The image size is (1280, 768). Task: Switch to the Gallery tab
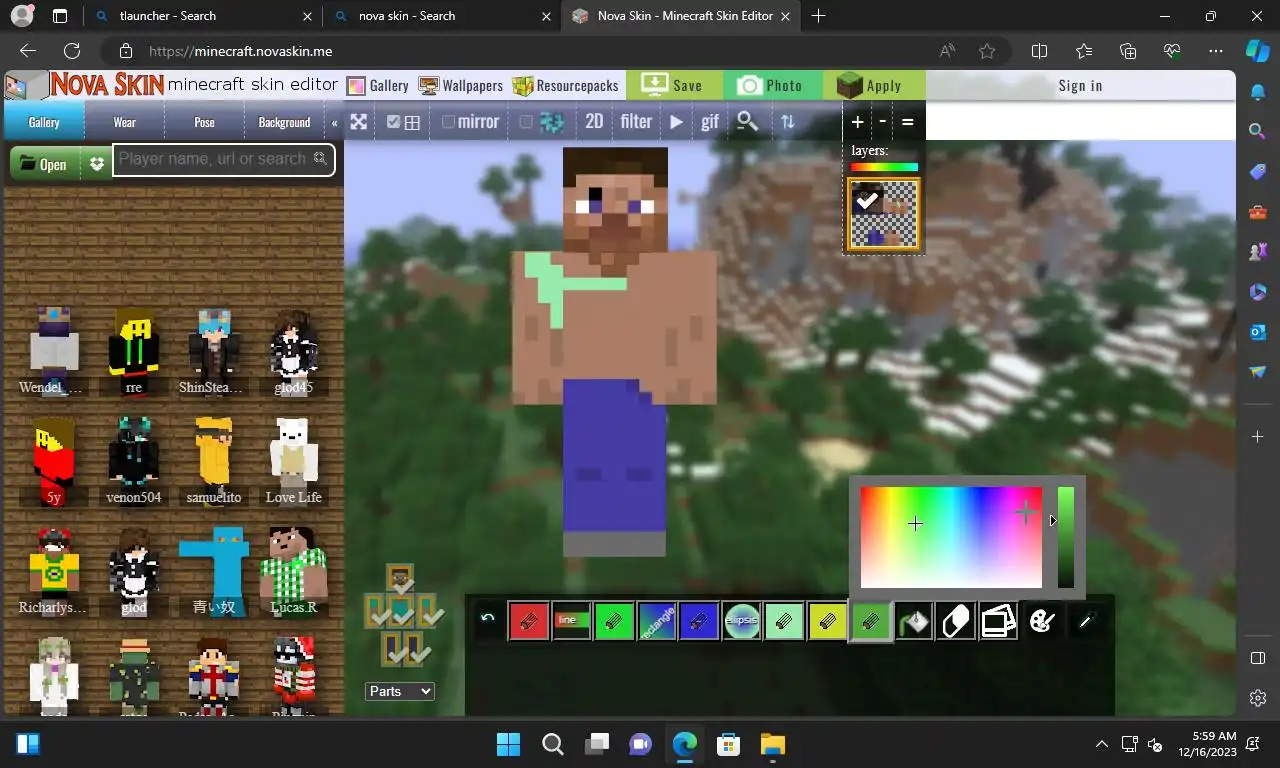[44, 122]
